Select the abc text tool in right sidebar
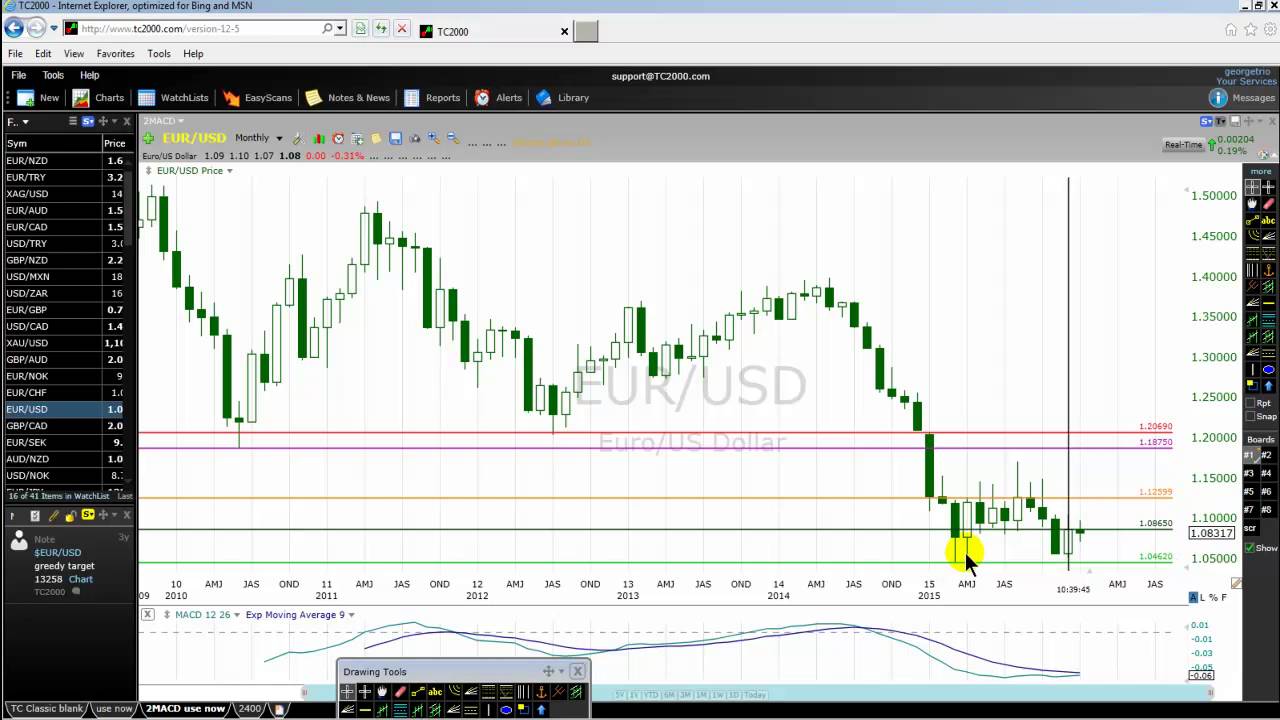This screenshot has width=1280, height=720. (x=1269, y=219)
